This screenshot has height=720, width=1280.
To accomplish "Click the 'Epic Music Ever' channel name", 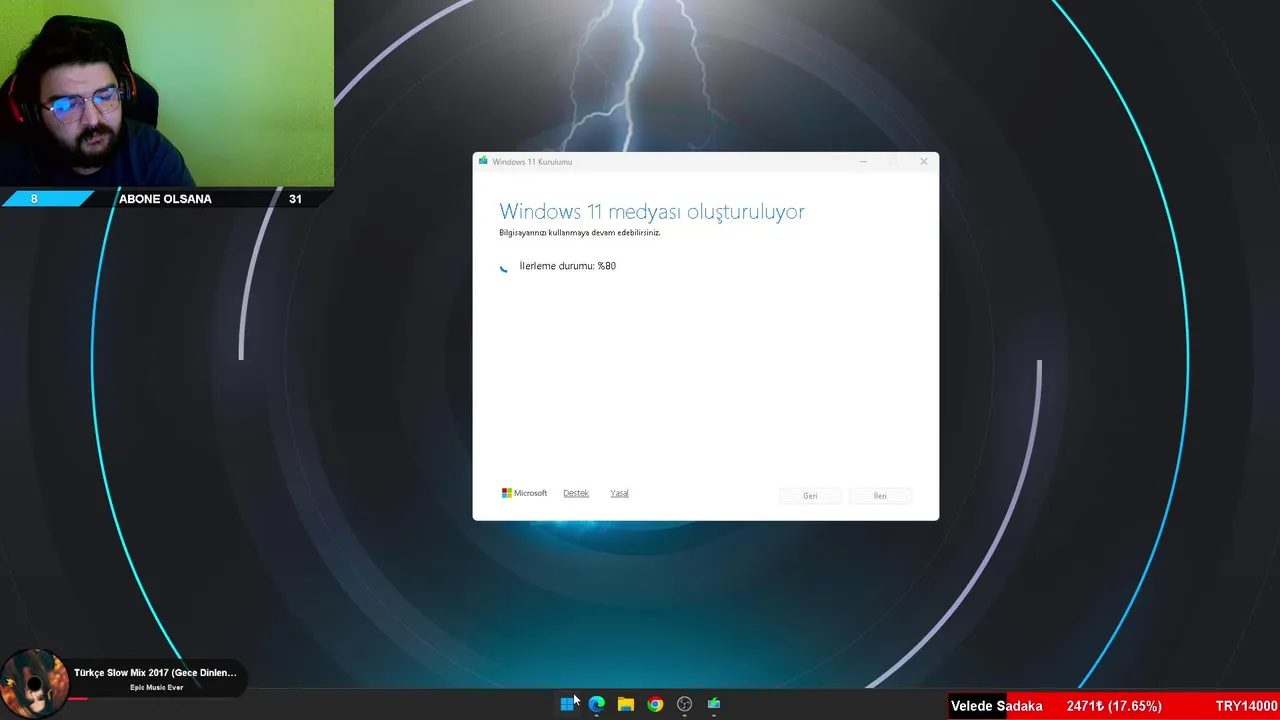I will (156, 688).
